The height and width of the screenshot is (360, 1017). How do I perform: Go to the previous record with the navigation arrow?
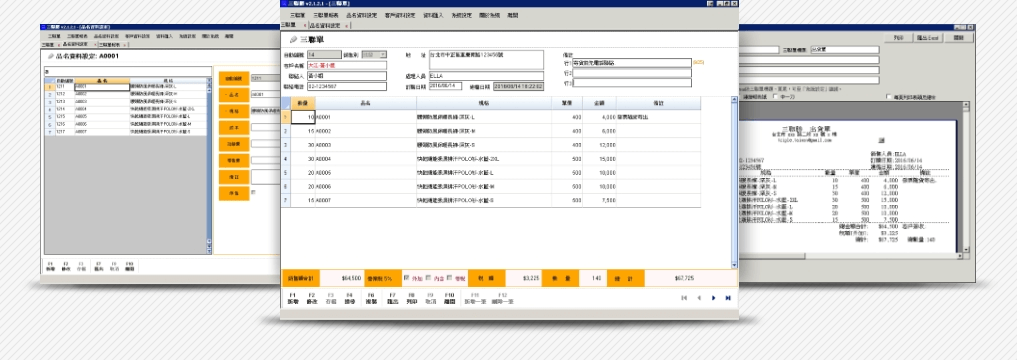click(x=699, y=298)
